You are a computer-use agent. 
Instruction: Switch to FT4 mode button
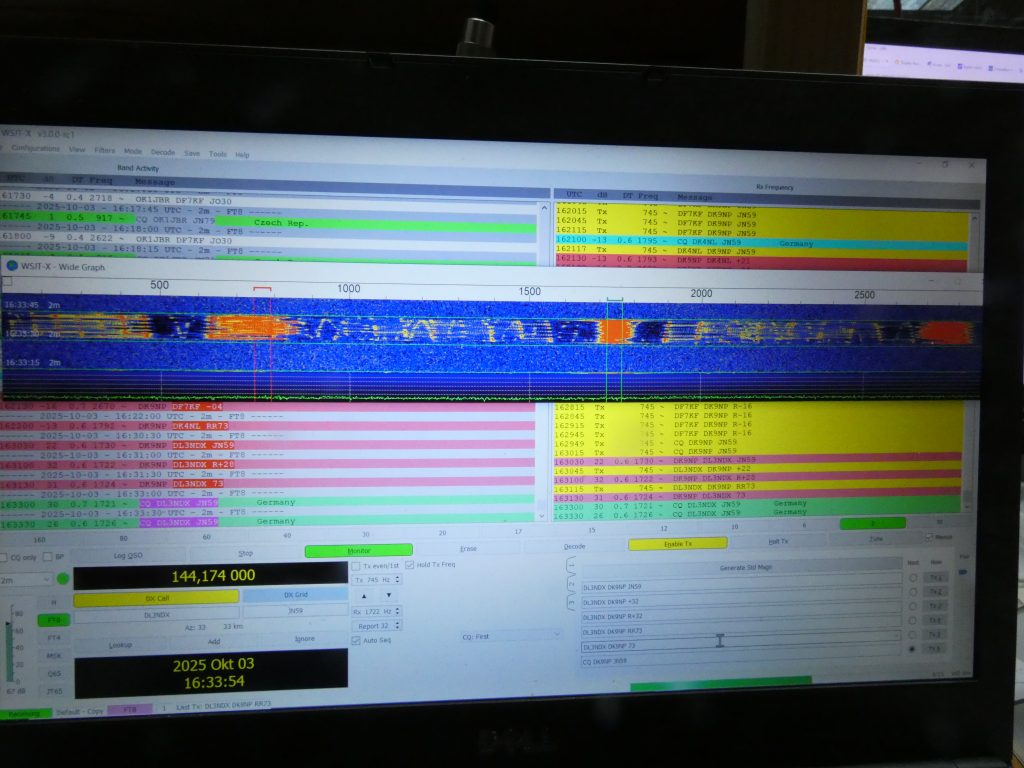(53, 638)
